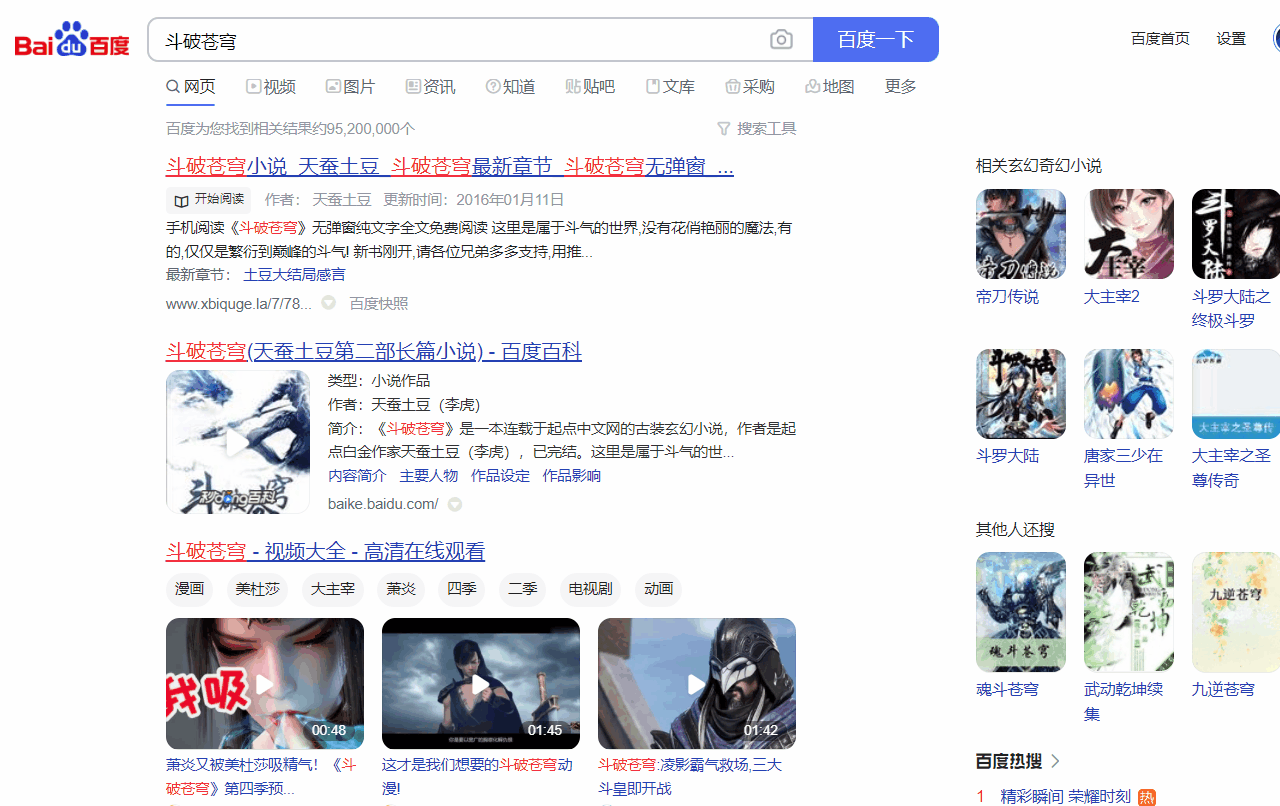The height and width of the screenshot is (806, 1280).
Task: Open the 文库 tab
Action: click(670, 87)
